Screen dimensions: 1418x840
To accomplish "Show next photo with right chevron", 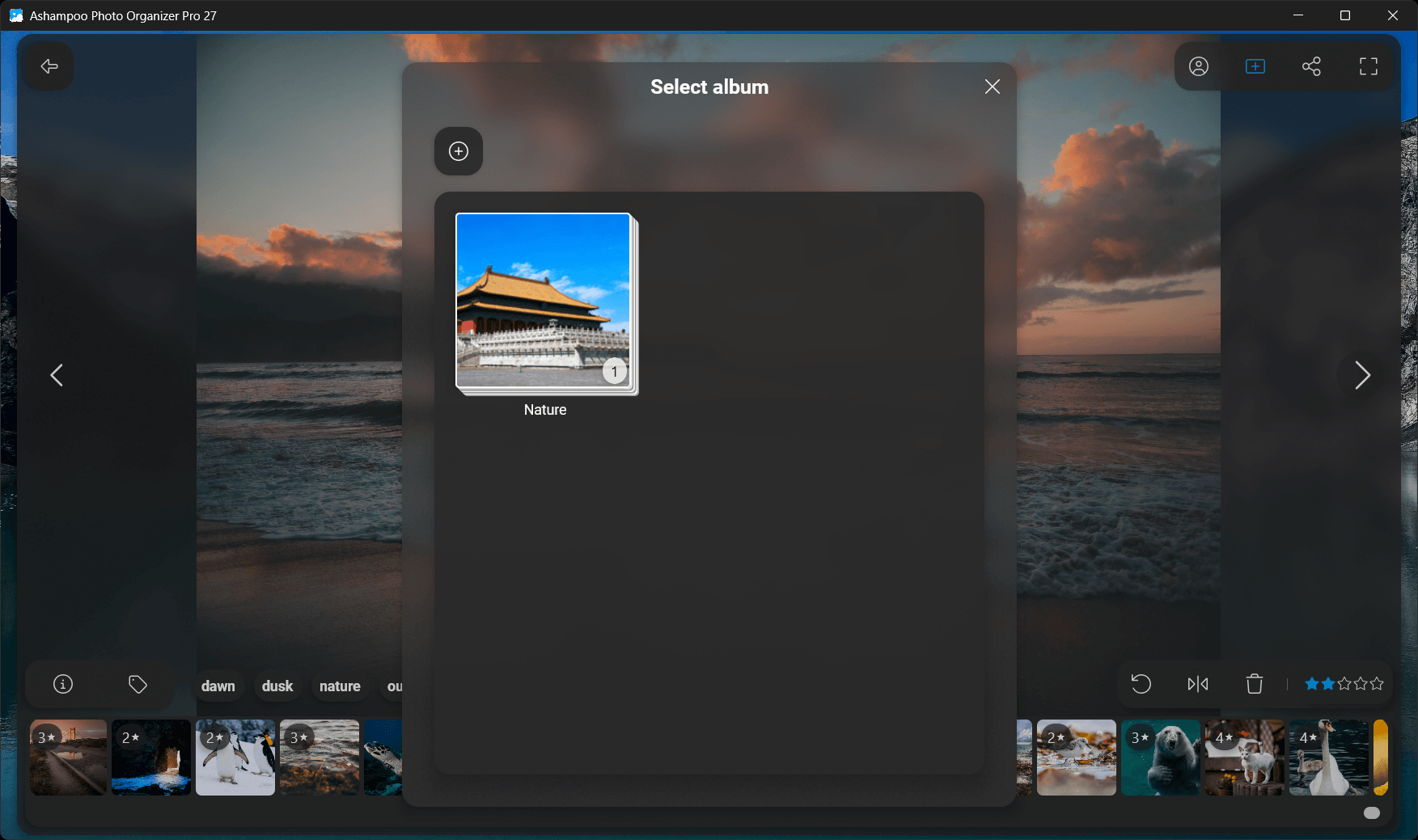I will click(1362, 375).
